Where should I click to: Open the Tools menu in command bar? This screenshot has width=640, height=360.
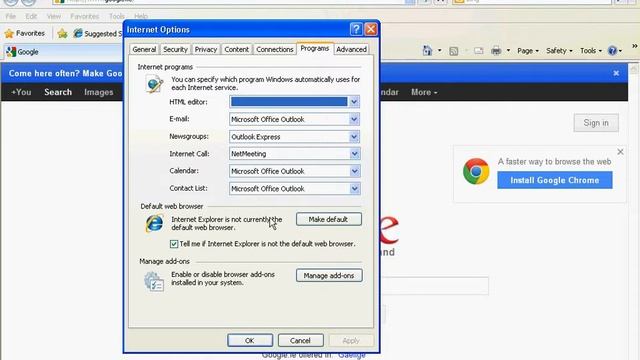pos(591,51)
